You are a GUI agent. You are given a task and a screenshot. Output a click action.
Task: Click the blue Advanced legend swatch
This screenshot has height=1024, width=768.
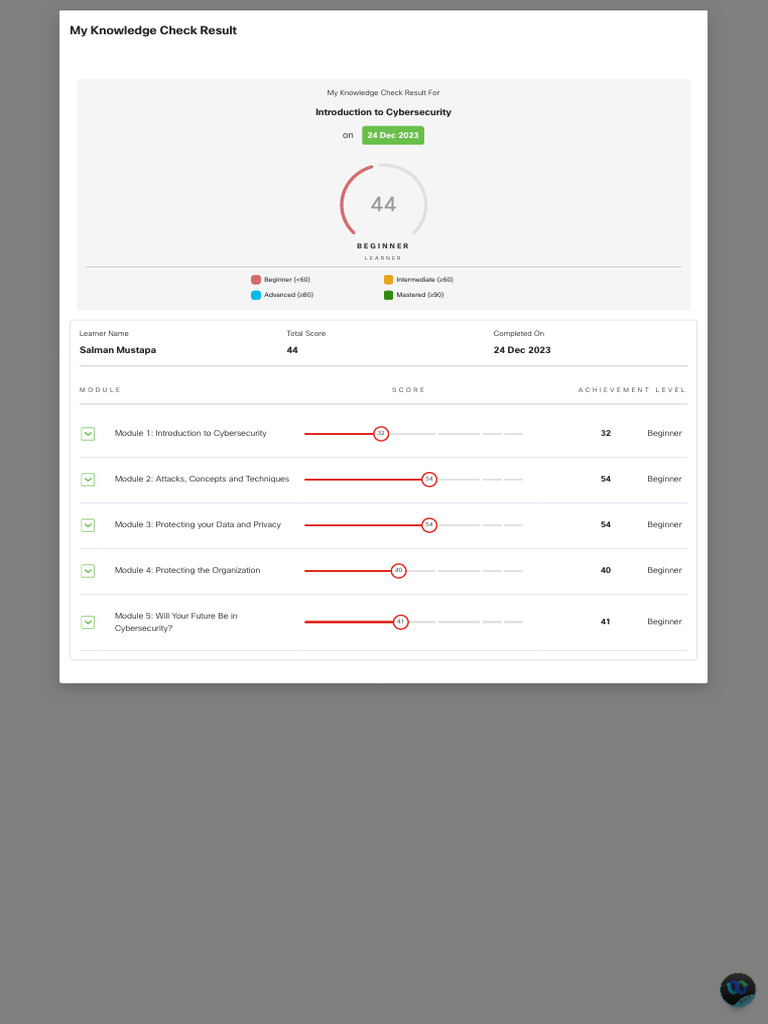pos(256,295)
